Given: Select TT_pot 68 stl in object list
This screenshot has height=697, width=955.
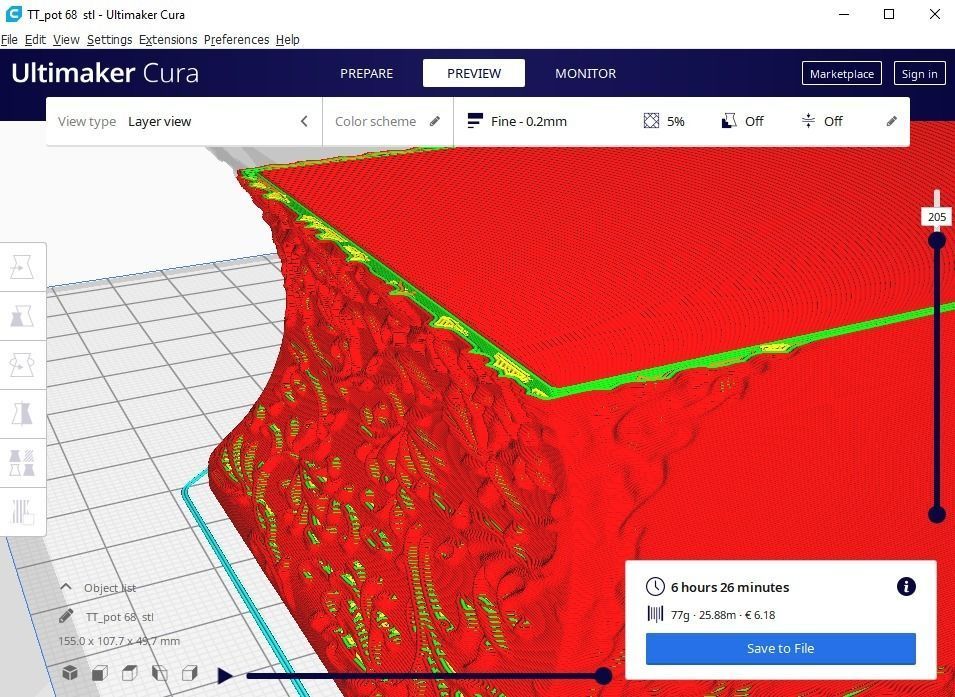Looking at the screenshot, I should click(119, 617).
